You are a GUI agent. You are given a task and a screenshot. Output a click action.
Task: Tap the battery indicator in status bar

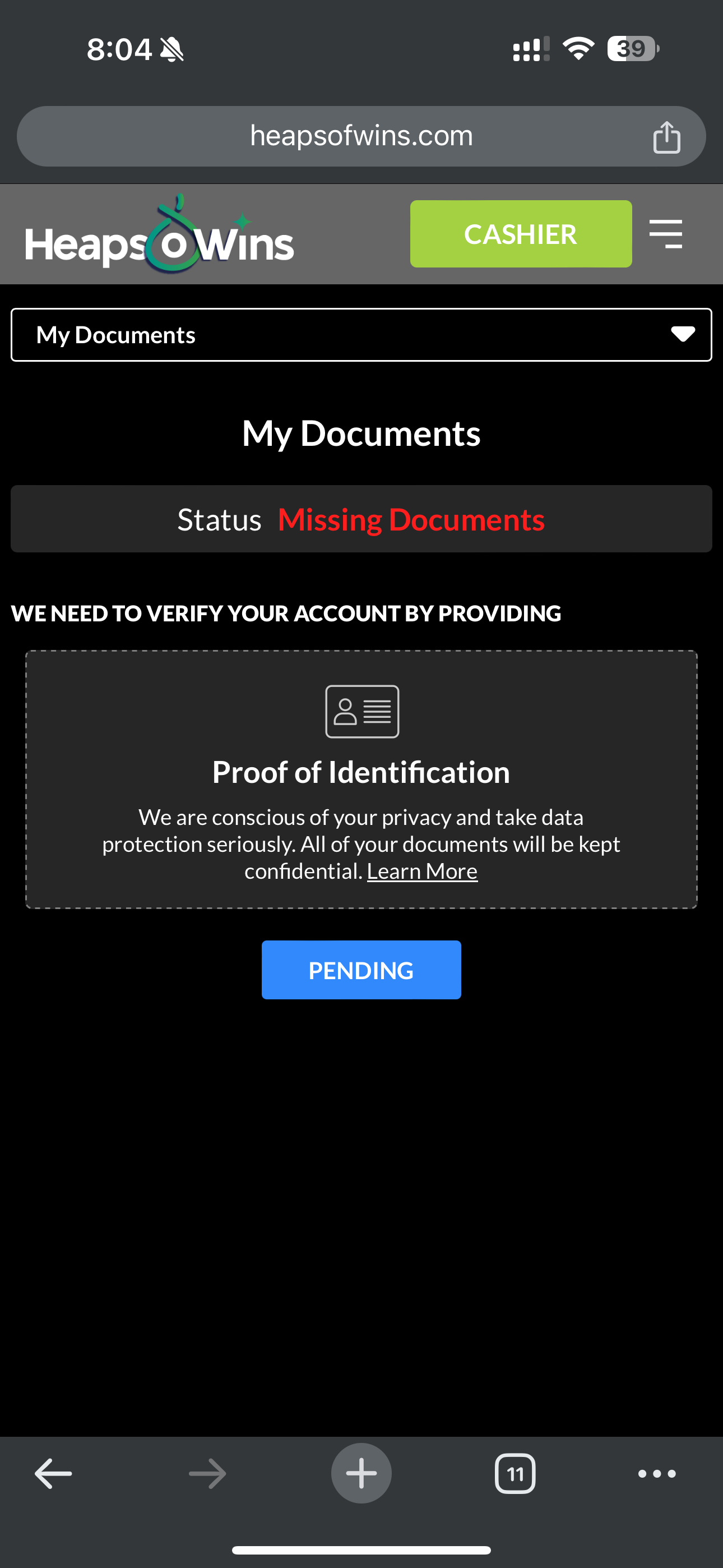click(x=632, y=49)
